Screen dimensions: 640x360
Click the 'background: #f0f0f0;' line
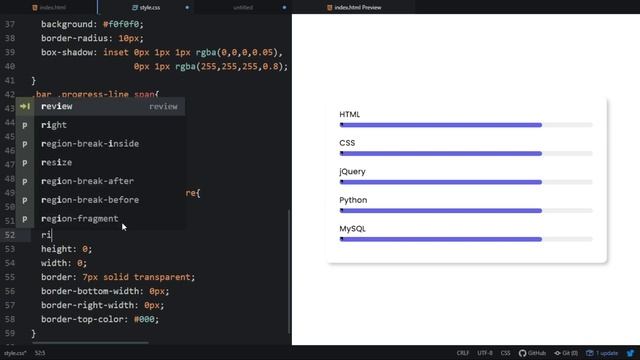point(92,24)
